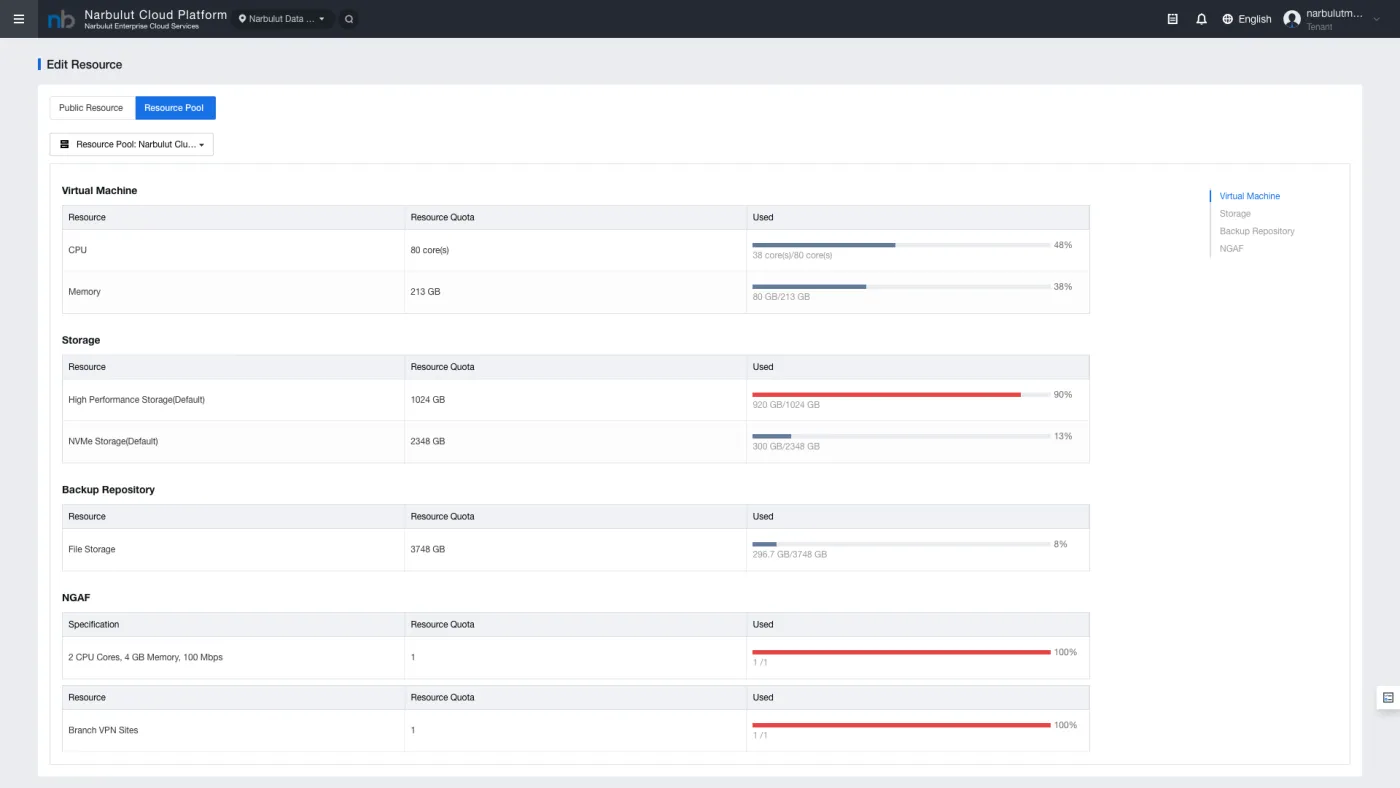
Task: Click the '296.7 GB/3748 GB' usage text
Action: (790, 554)
